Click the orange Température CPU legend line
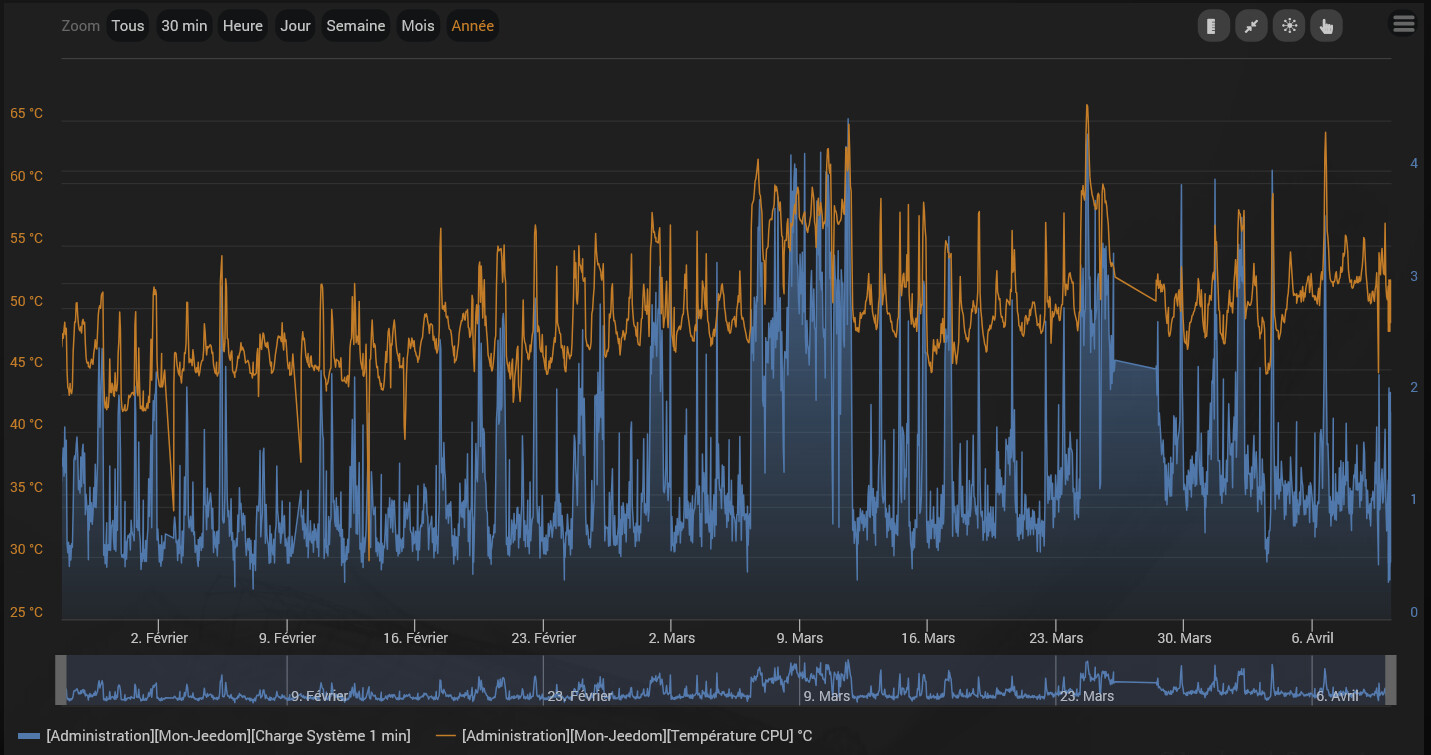The image size is (1431, 755). 446,736
